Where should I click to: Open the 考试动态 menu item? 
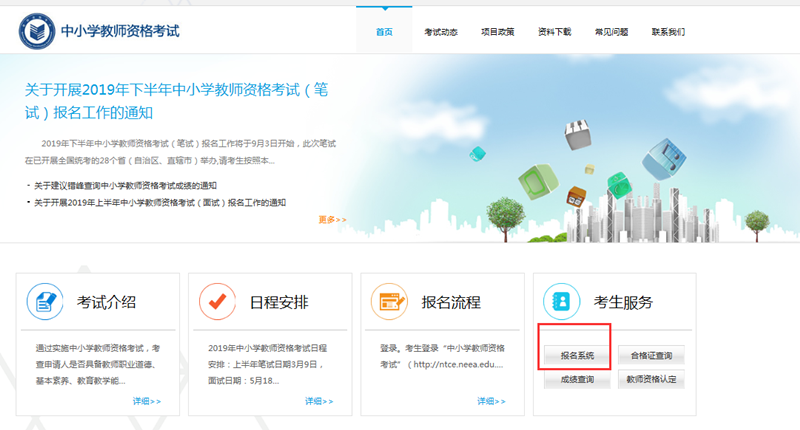[x=441, y=32]
